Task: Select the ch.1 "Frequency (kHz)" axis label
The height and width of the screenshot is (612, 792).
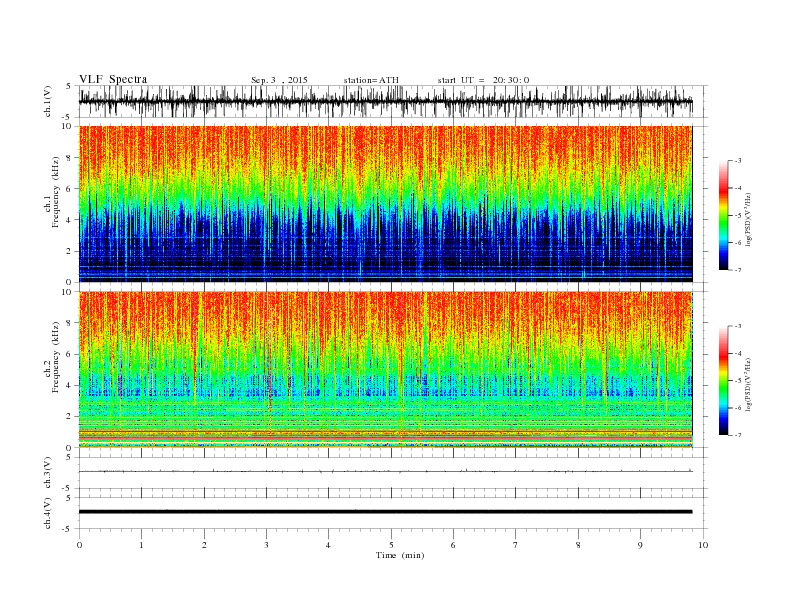Action: click(x=55, y=192)
